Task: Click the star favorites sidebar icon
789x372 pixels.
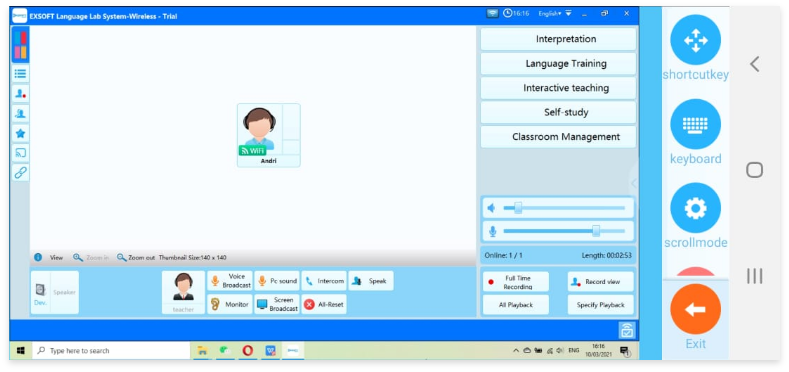Action: pos(20,133)
